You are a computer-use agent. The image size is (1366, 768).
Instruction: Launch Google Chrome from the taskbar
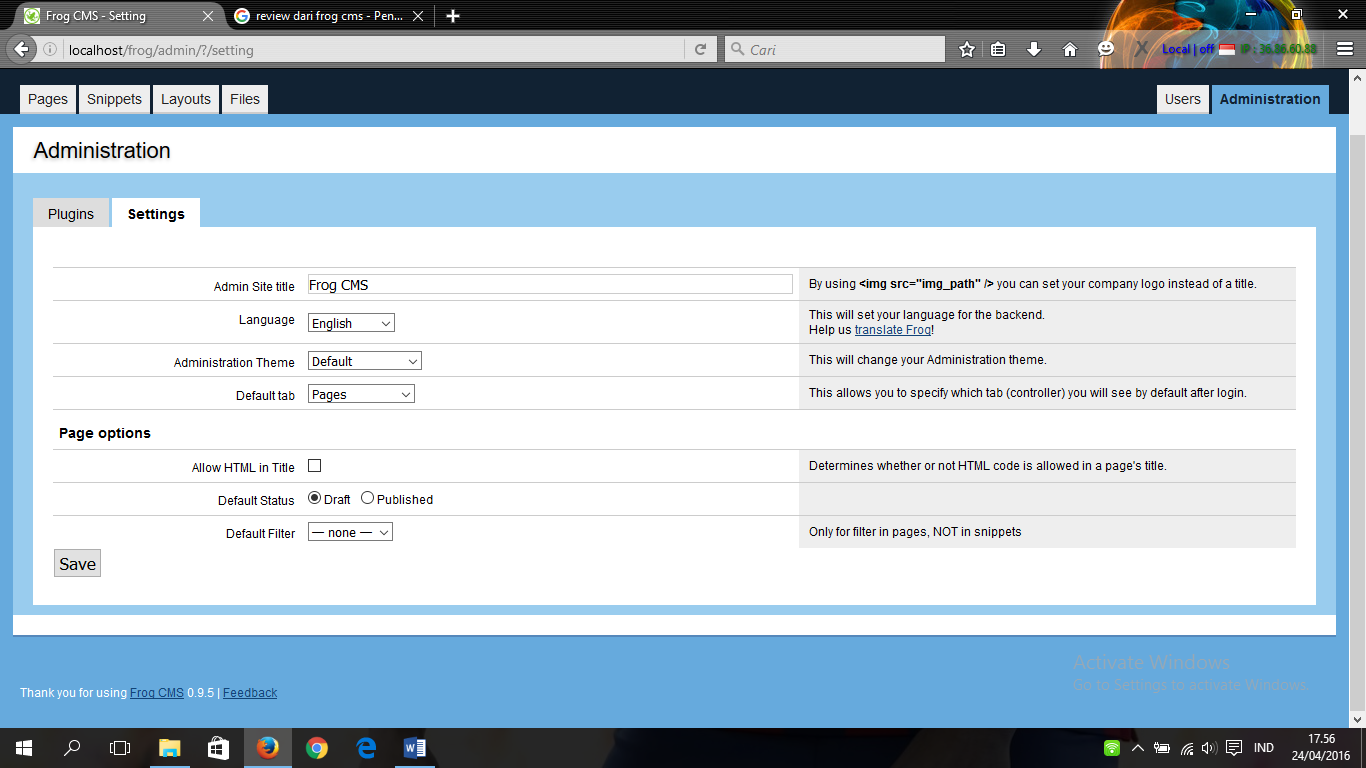point(316,748)
